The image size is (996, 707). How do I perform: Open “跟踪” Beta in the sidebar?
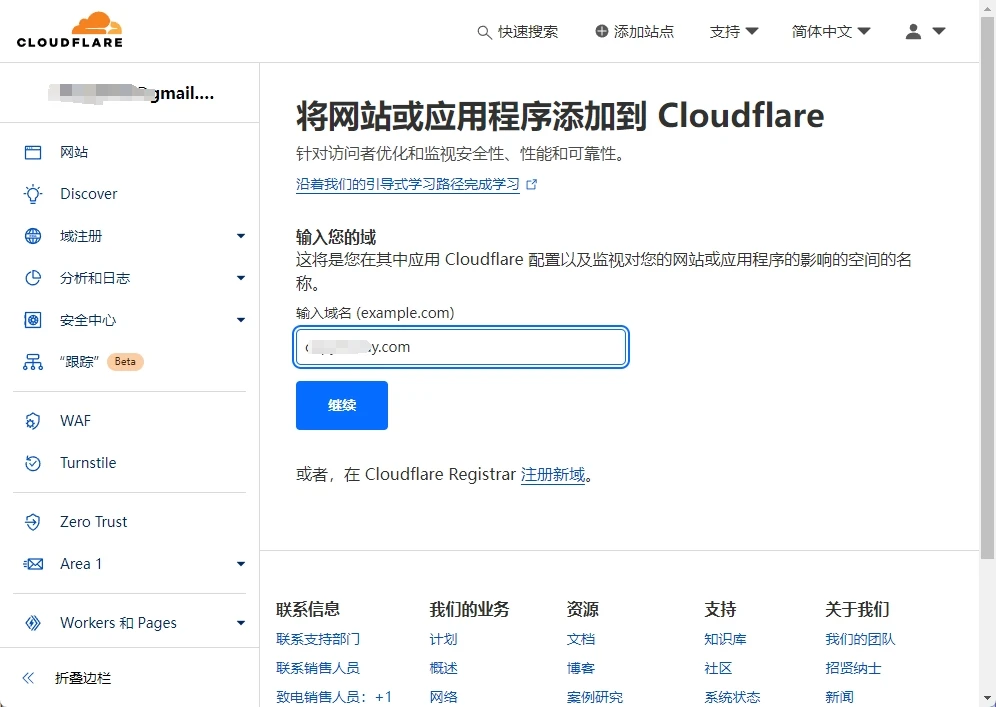point(79,362)
